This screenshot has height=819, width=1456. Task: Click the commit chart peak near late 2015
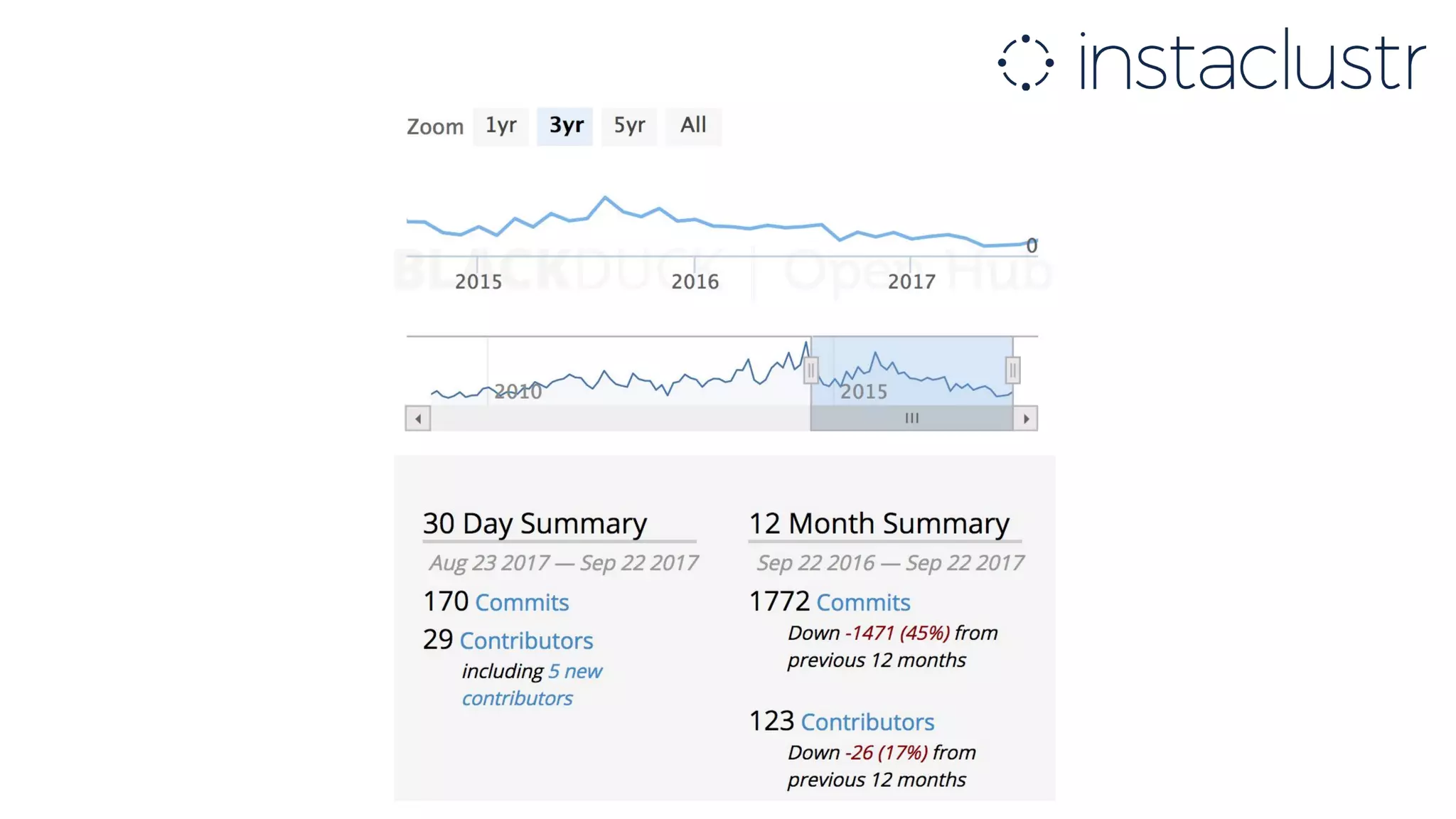point(605,197)
